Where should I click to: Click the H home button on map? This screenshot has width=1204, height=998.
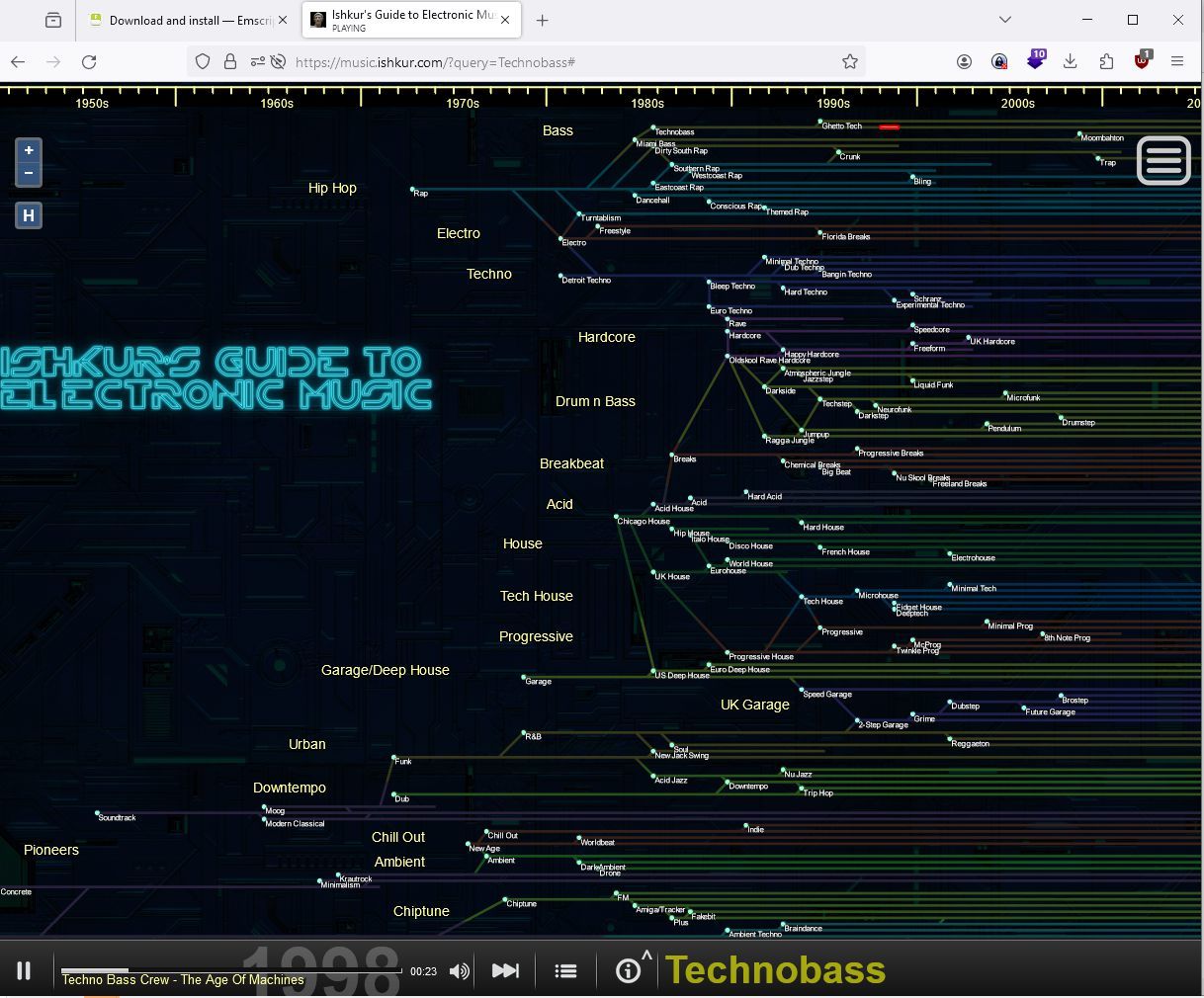(x=29, y=215)
